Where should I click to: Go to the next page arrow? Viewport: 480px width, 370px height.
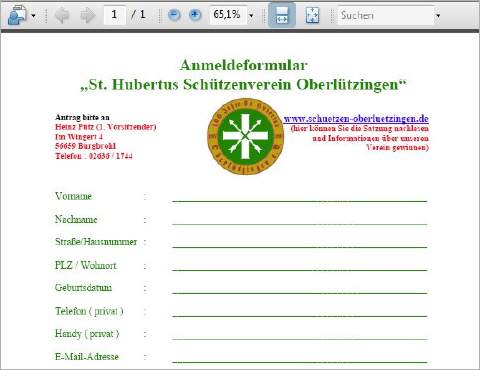[x=88, y=15]
